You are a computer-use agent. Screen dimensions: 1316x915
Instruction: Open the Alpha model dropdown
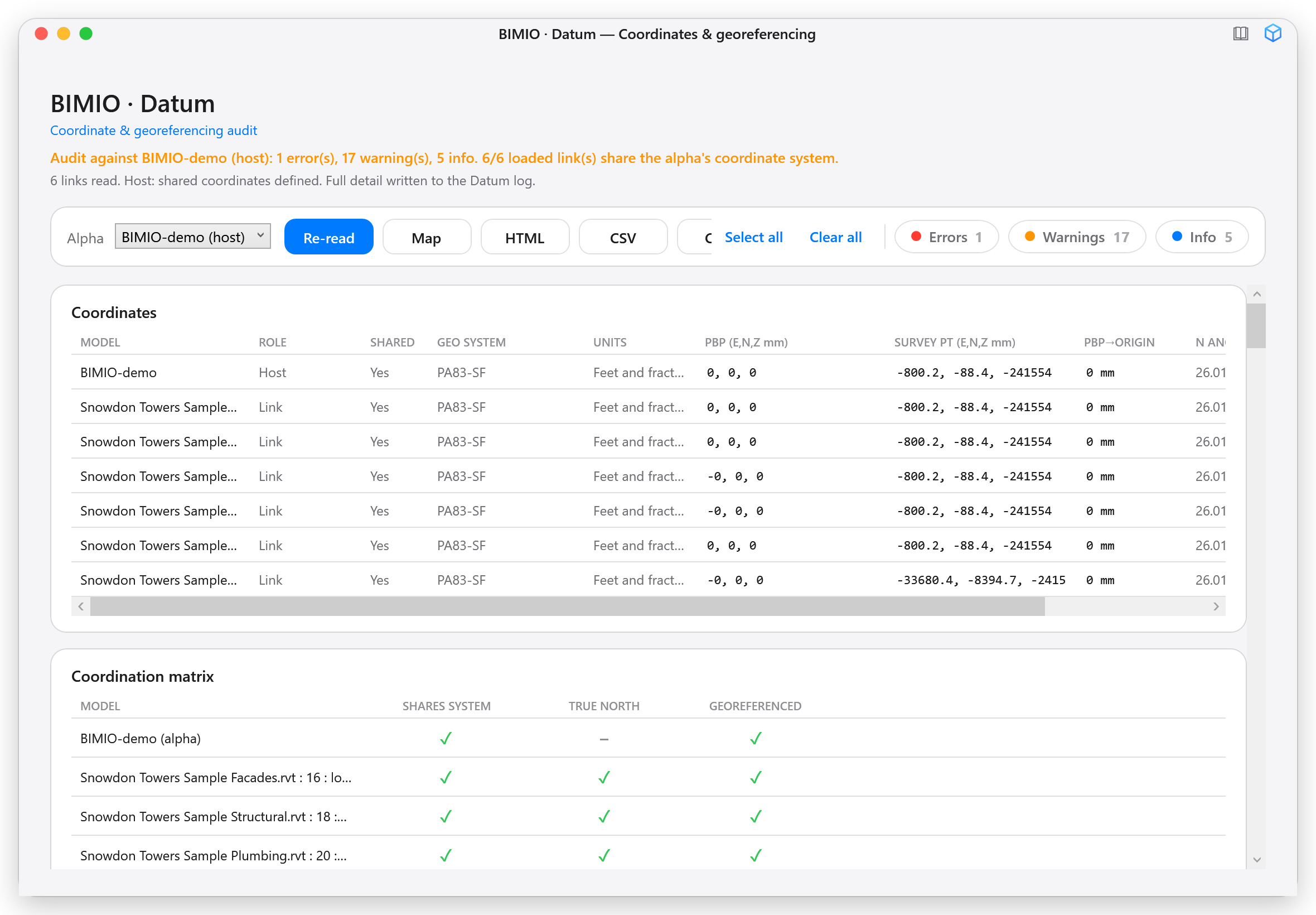192,236
